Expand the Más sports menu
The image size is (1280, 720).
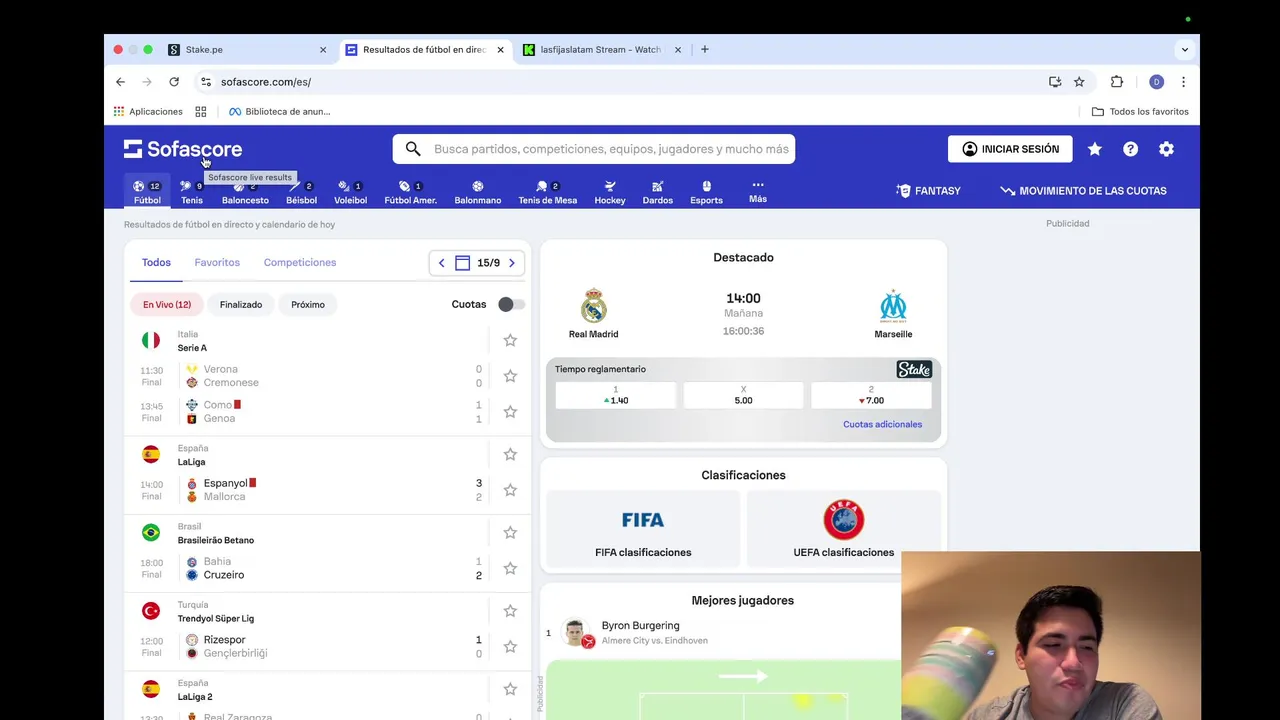coord(758,191)
